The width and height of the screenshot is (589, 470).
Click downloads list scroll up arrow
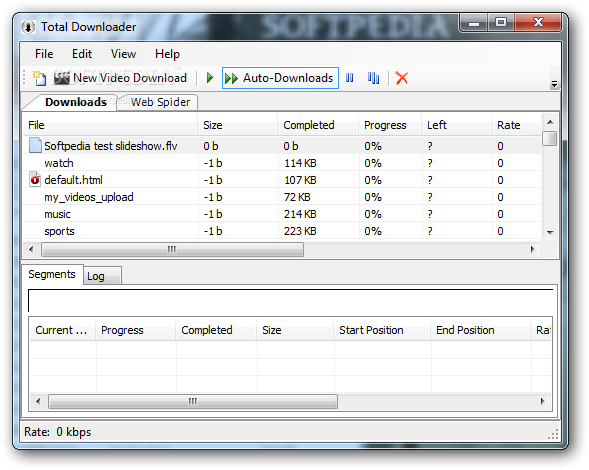pos(550,122)
